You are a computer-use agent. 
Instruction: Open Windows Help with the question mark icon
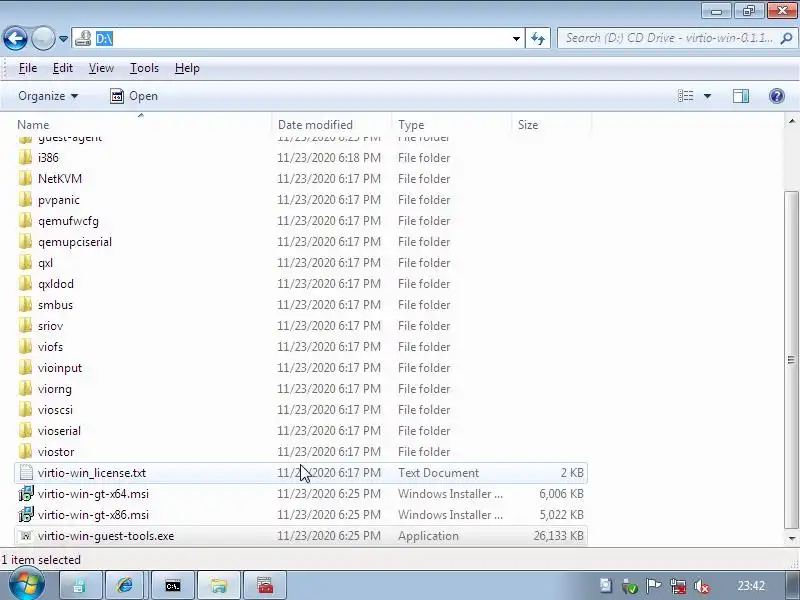tap(777, 96)
